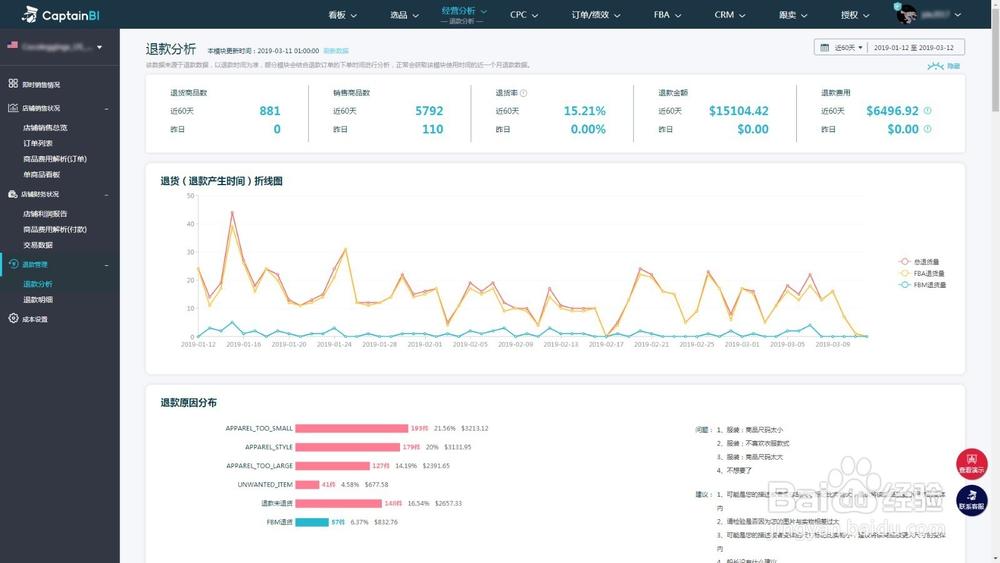Open the red demo video round button
Image resolution: width=1000 pixels, height=563 pixels.
click(x=971, y=464)
